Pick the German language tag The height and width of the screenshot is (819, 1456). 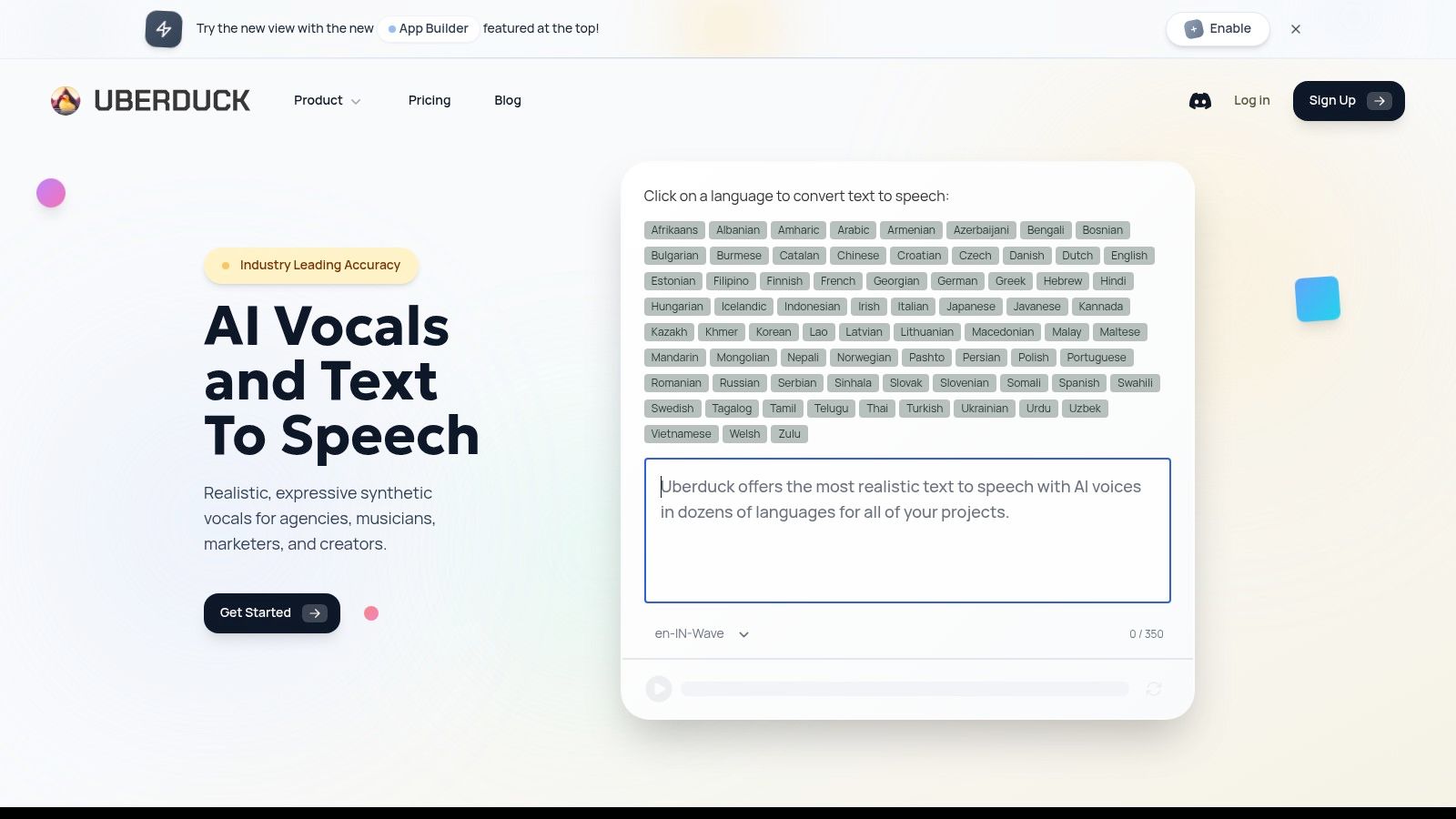[x=957, y=281]
